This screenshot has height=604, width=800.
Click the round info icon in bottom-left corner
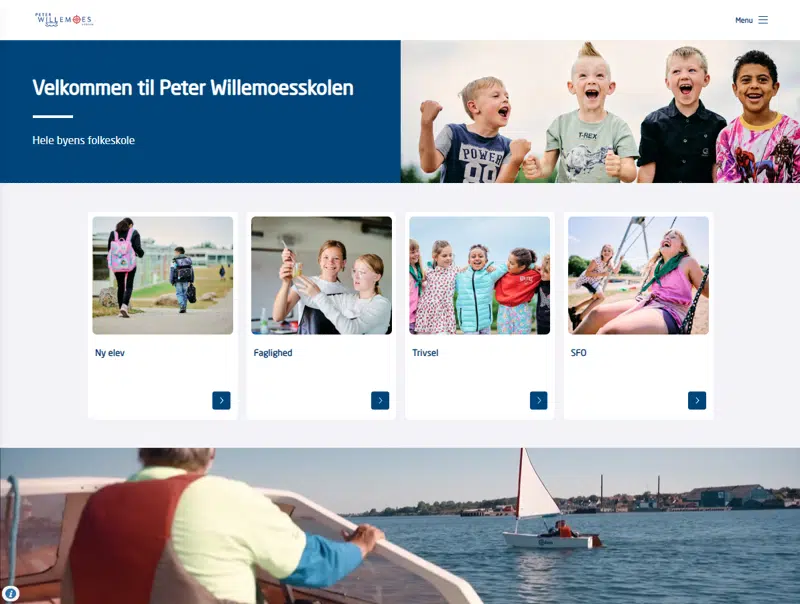[x=10, y=593]
